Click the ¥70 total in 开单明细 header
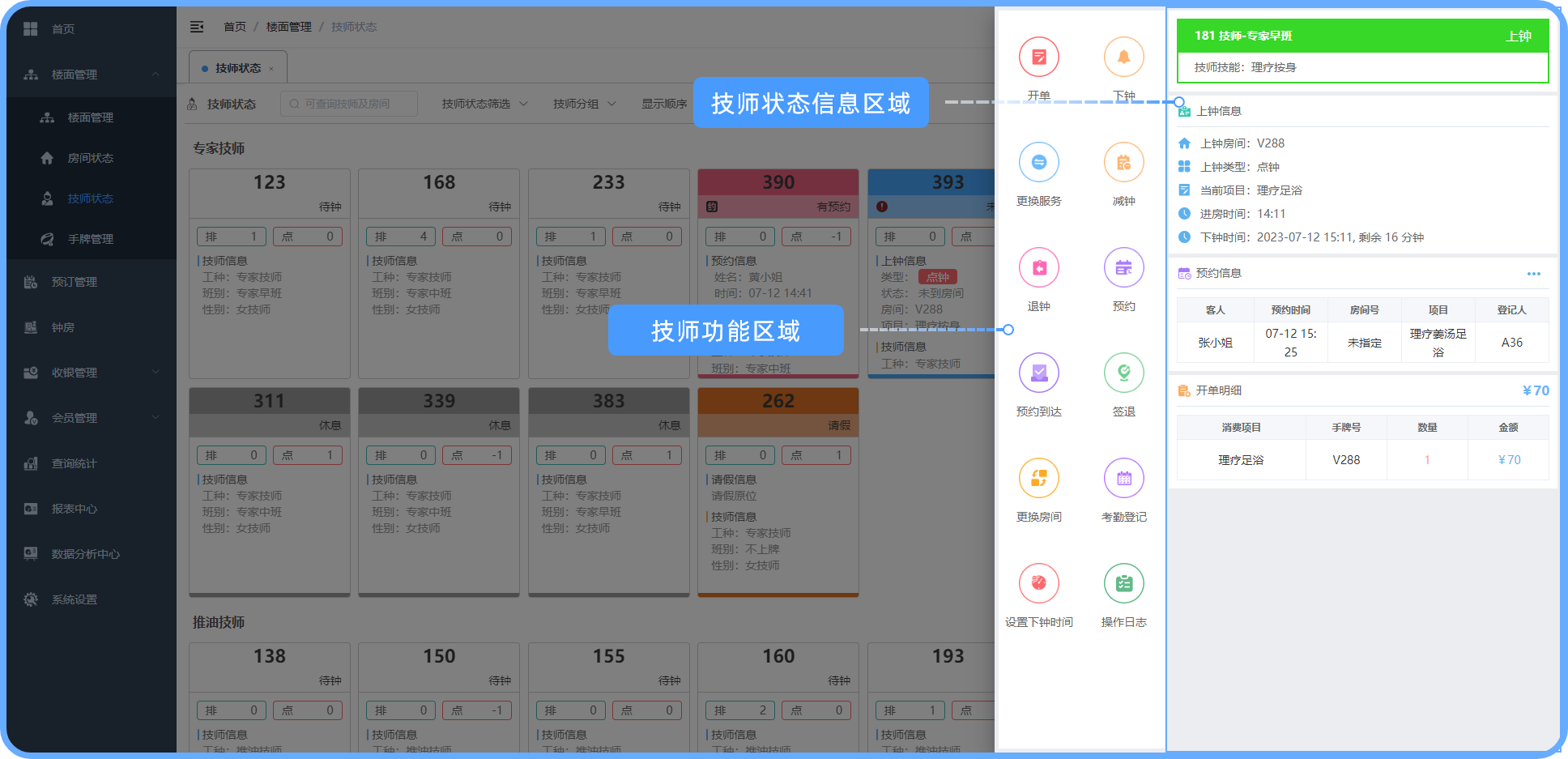 coord(1536,390)
